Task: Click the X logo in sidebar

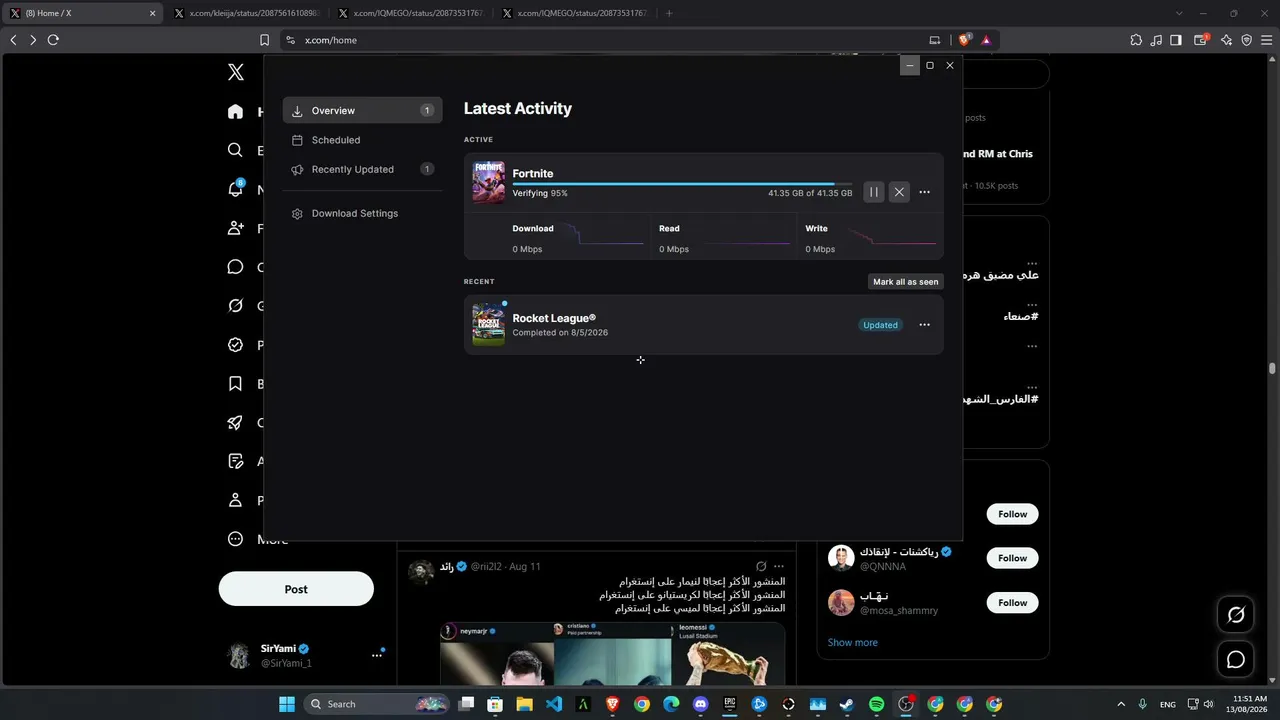Action: point(236,72)
